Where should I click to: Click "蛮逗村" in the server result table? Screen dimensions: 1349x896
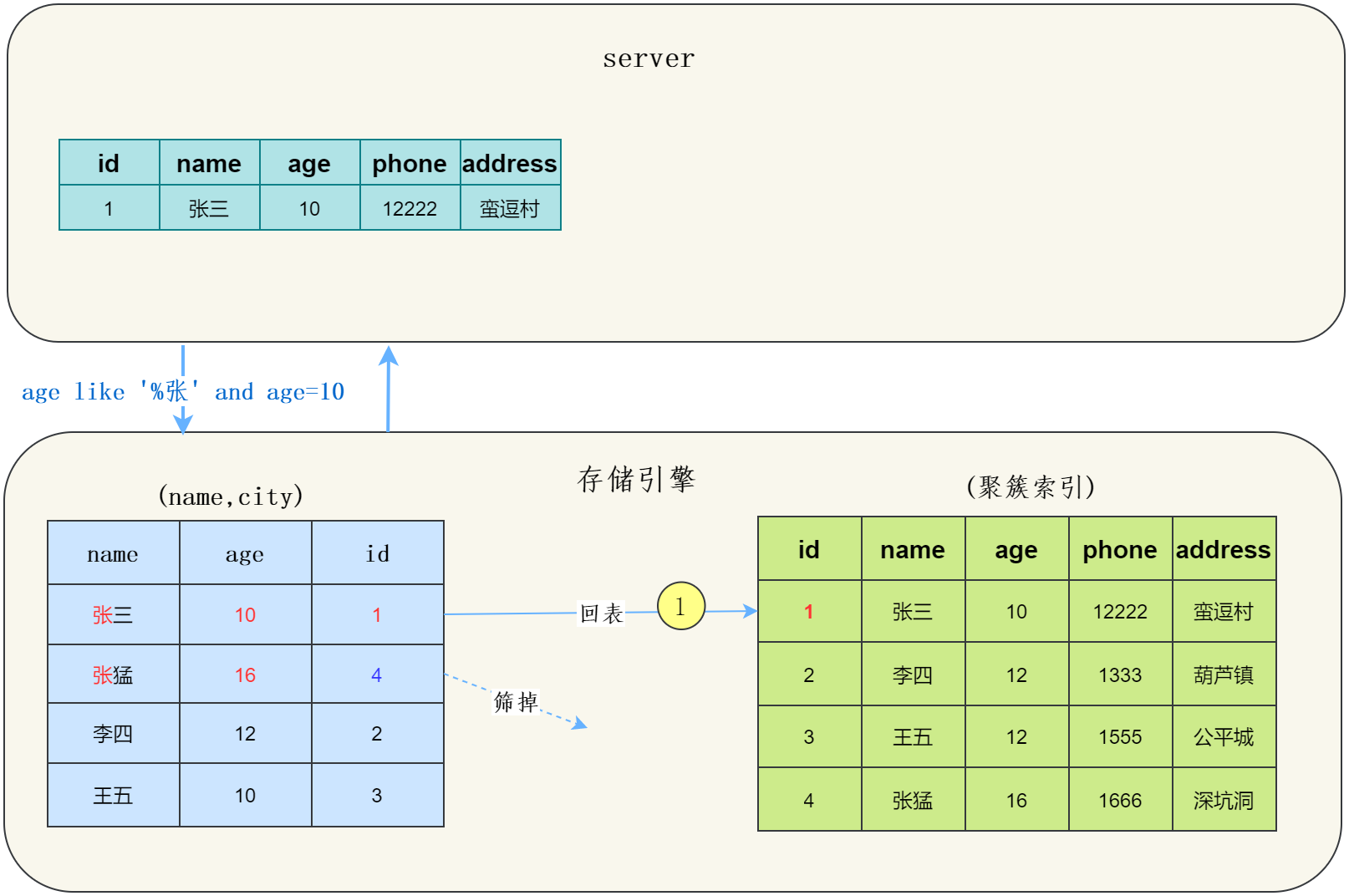pos(510,208)
